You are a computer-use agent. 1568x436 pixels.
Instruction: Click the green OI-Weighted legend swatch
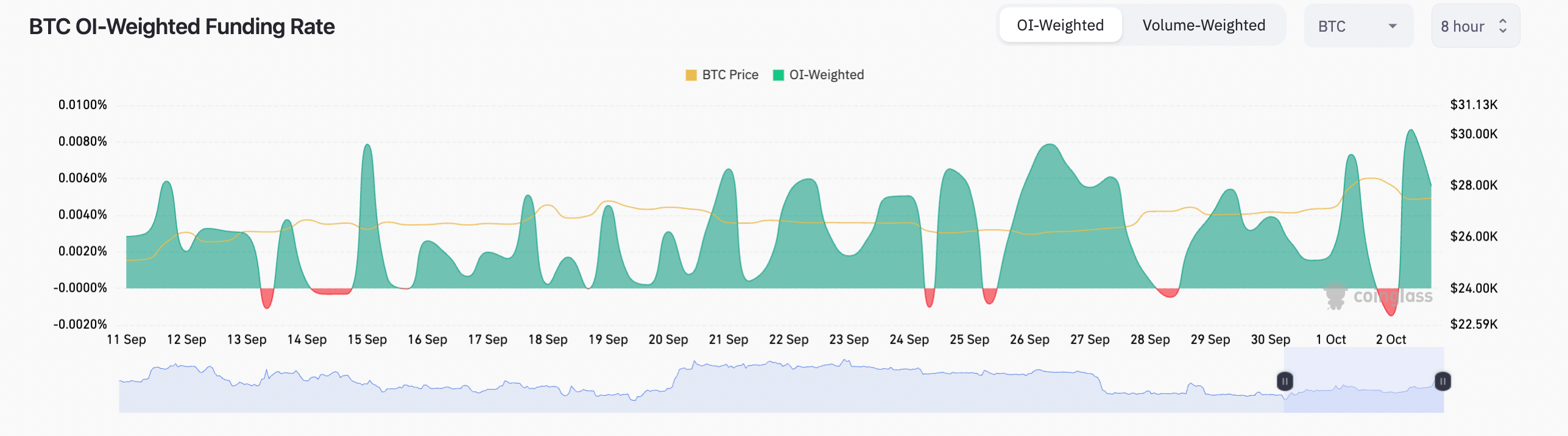(778, 75)
